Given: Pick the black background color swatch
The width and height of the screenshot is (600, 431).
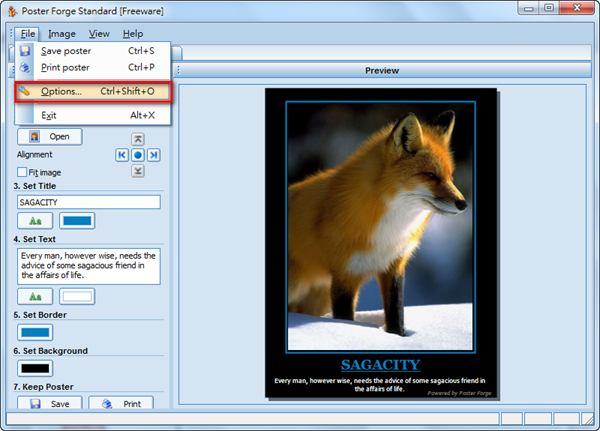Looking at the screenshot, I should coord(35,368).
